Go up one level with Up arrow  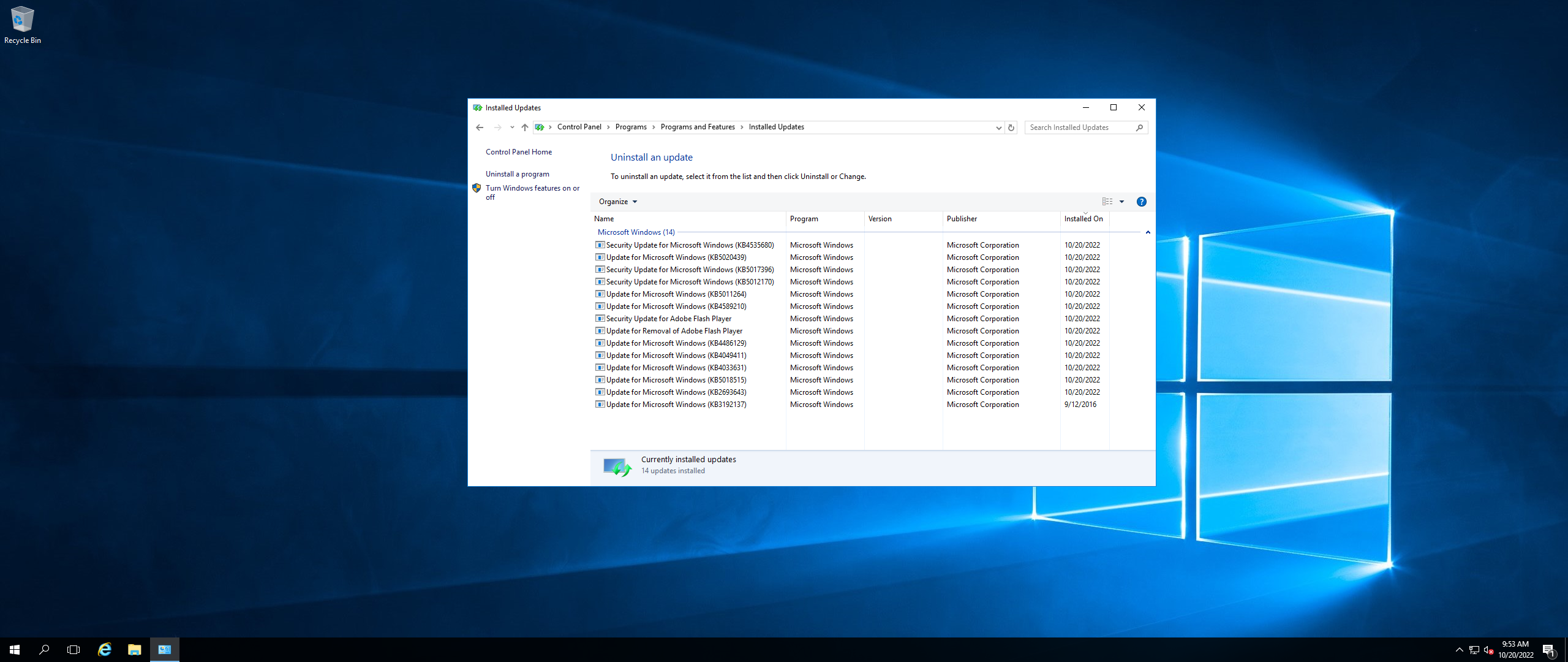(525, 127)
